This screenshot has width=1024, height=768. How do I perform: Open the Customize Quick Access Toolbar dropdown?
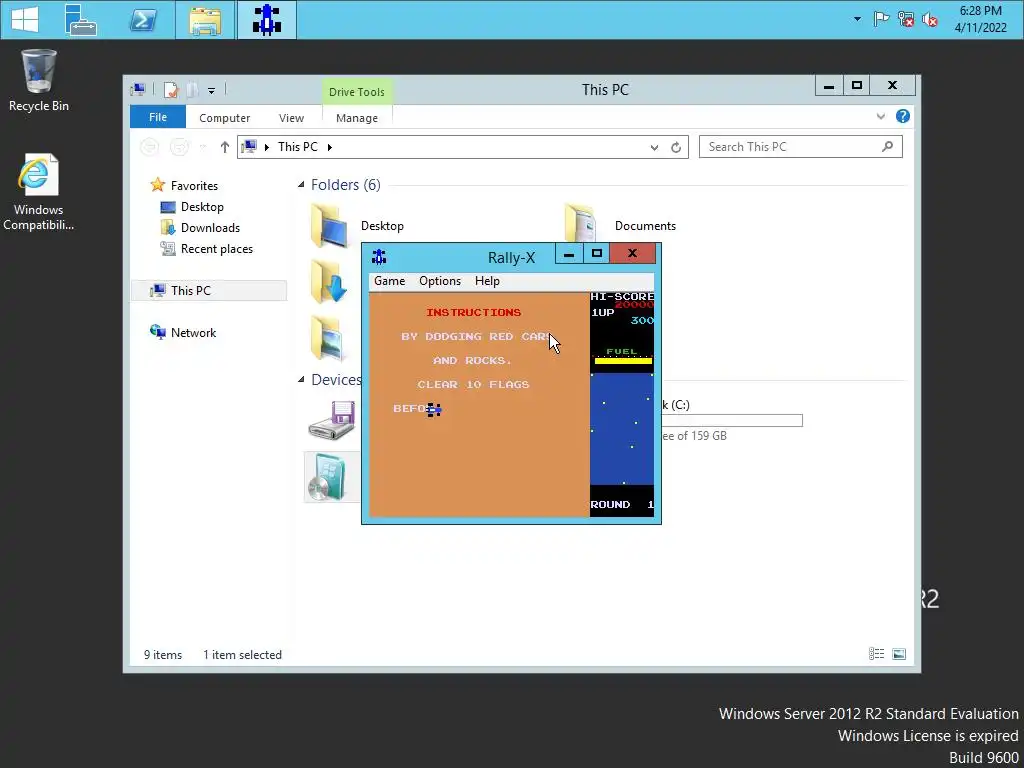(x=212, y=91)
